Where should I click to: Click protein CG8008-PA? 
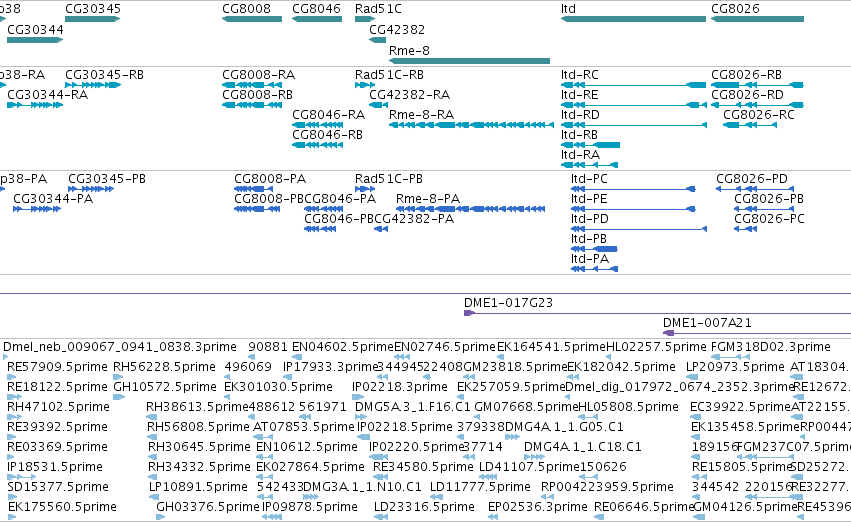click(253, 189)
